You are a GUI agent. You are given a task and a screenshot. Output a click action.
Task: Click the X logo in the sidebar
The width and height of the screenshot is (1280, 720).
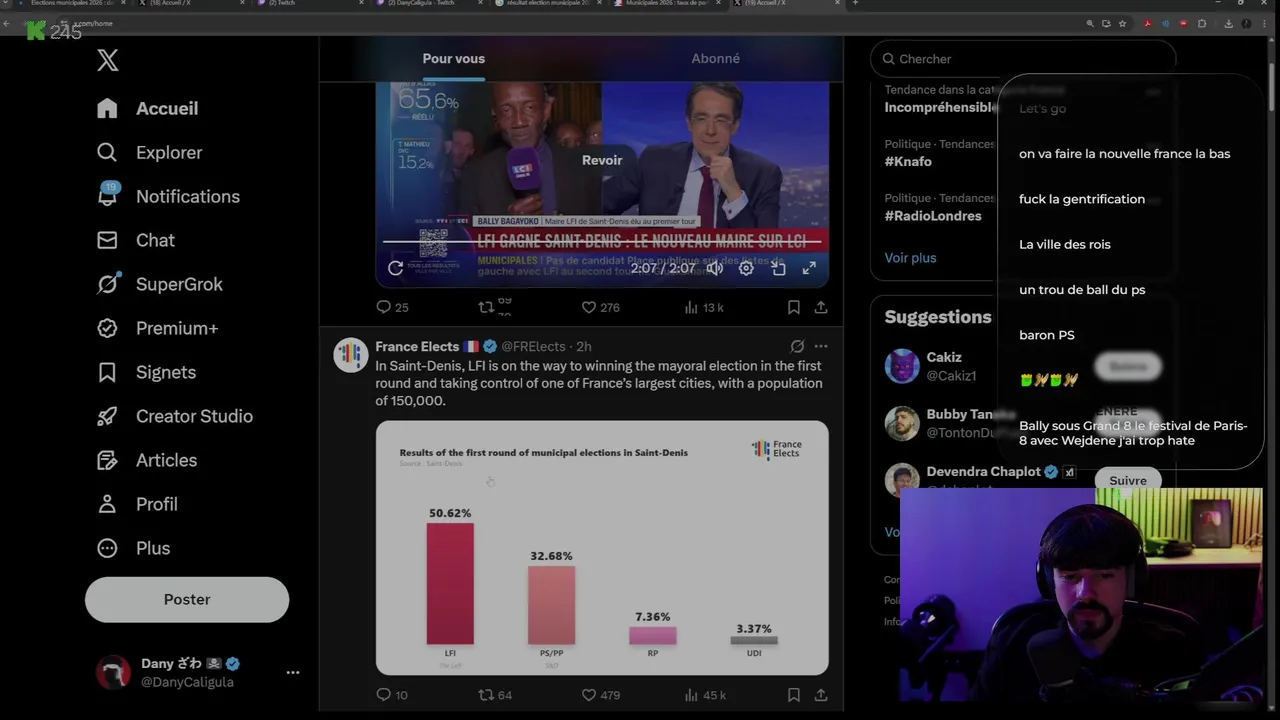(x=108, y=60)
